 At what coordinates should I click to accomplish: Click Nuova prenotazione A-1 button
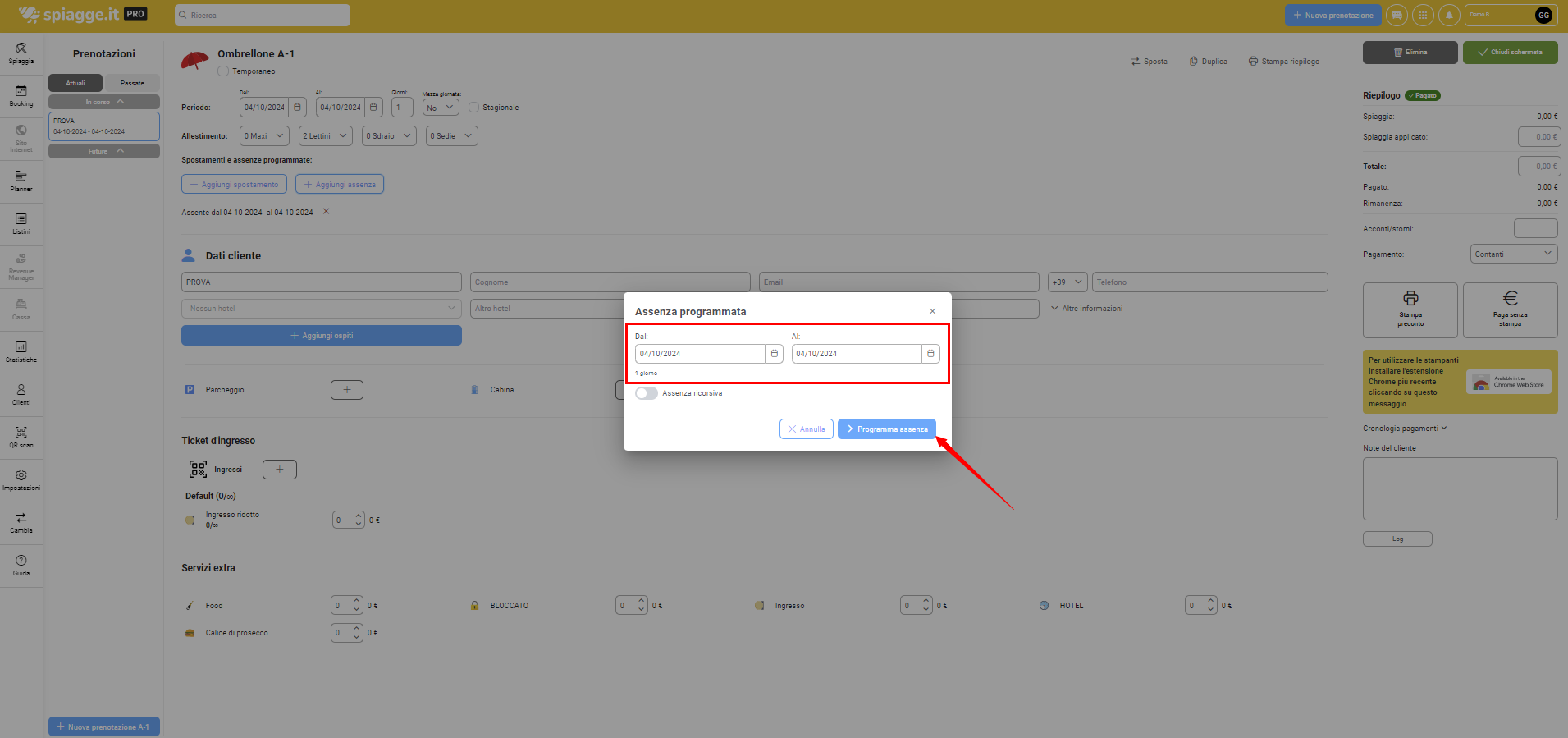point(104,727)
